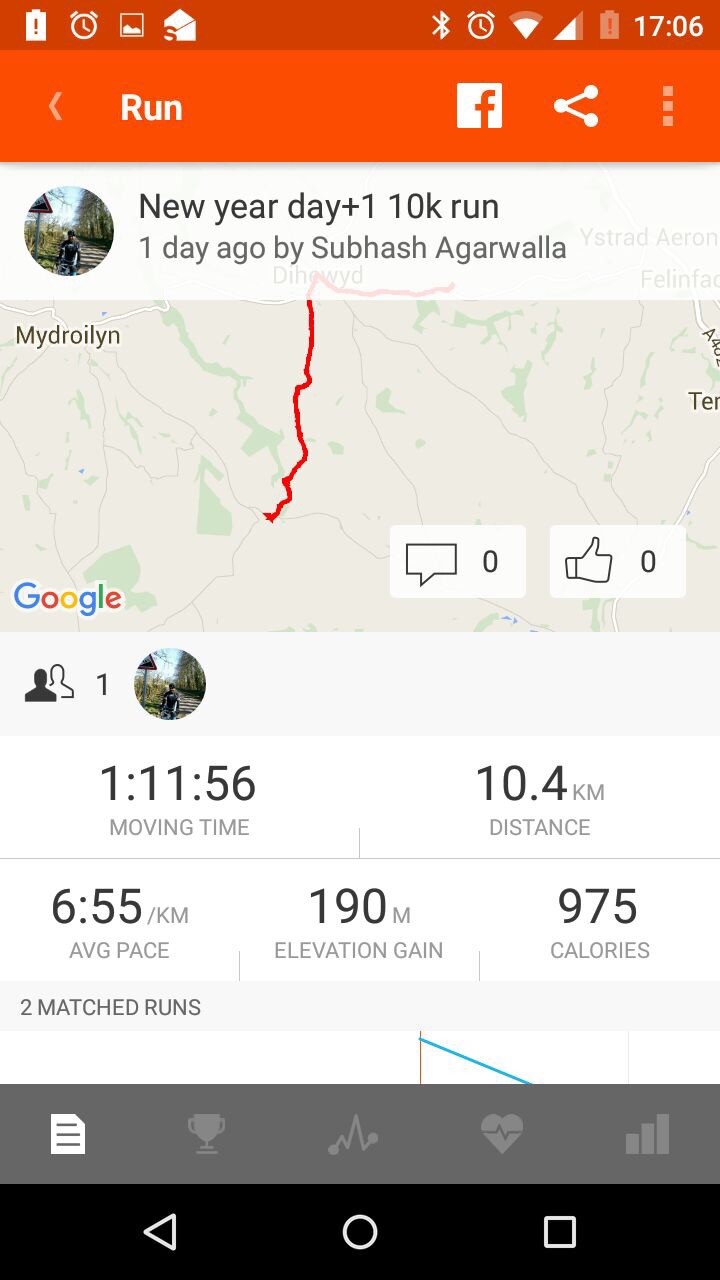Viewport: 720px width, 1280px height.
Task: Tap the Google logo on the map
Action: [67, 598]
